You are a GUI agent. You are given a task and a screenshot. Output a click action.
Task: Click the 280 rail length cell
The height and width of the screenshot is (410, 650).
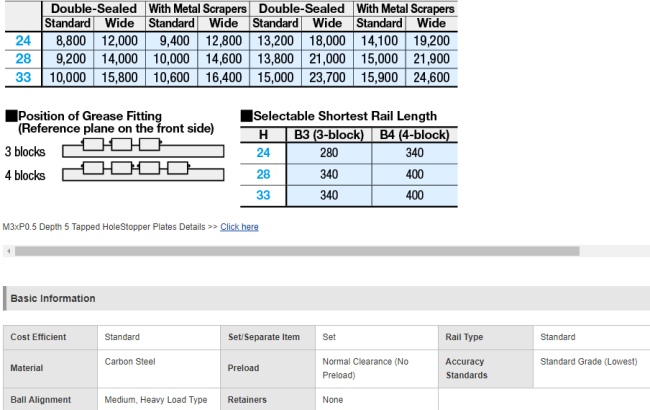click(x=328, y=153)
